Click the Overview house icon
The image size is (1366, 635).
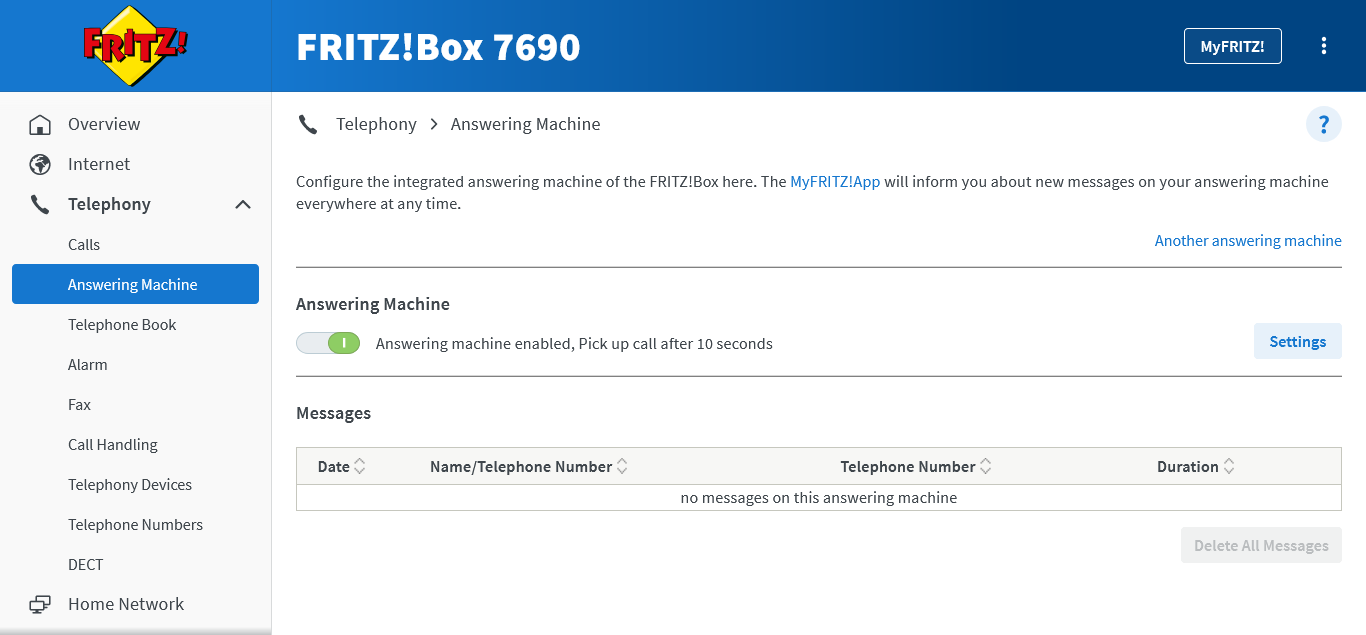pos(40,125)
